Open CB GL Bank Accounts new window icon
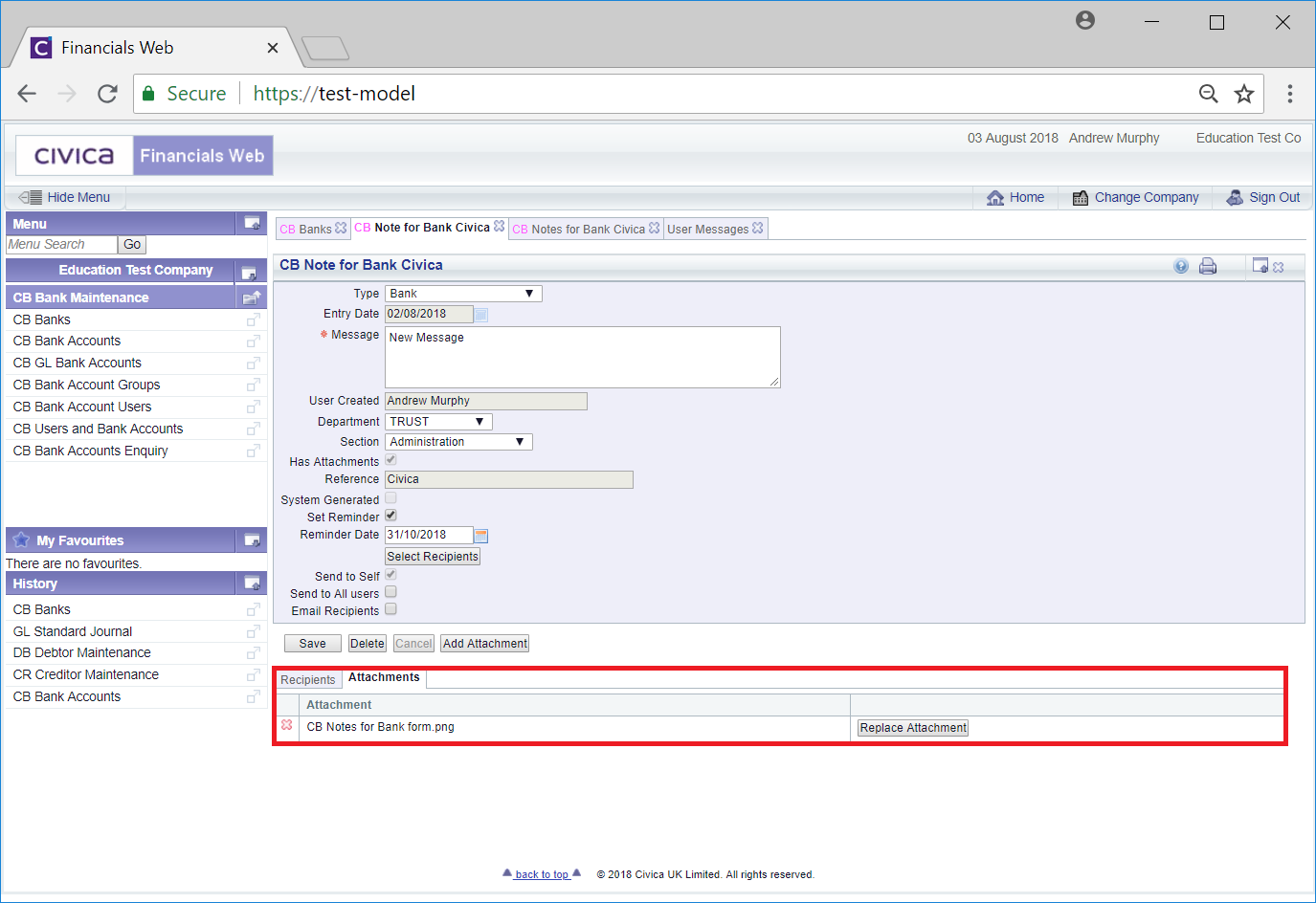Image resolution: width=1316 pixels, height=903 pixels. point(253,364)
